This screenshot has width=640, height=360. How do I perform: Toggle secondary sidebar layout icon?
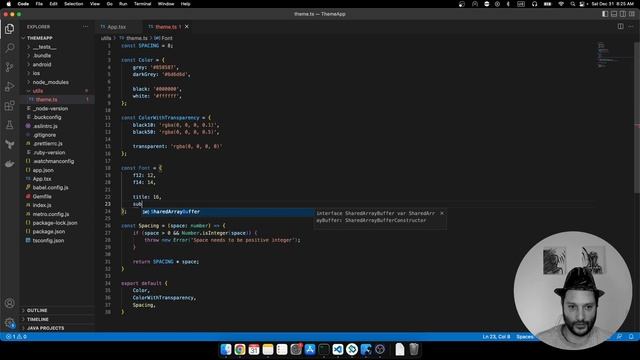click(623, 14)
